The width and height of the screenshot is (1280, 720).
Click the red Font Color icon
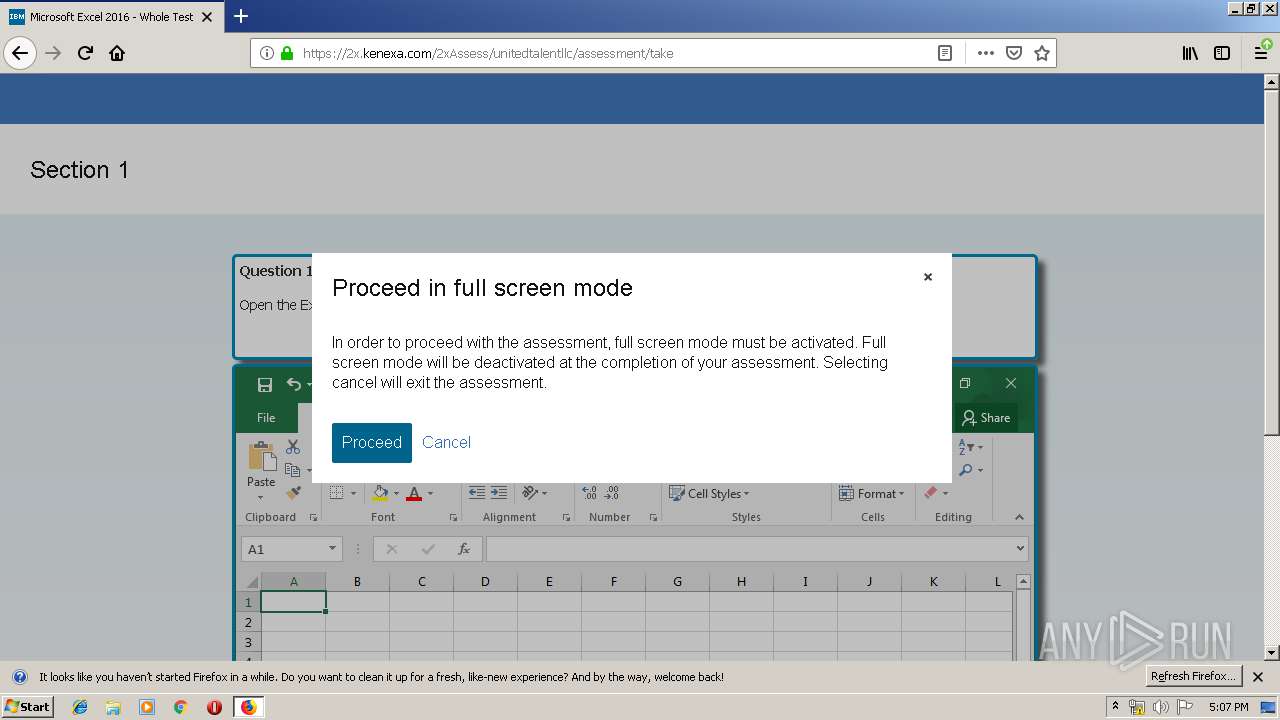click(414, 493)
